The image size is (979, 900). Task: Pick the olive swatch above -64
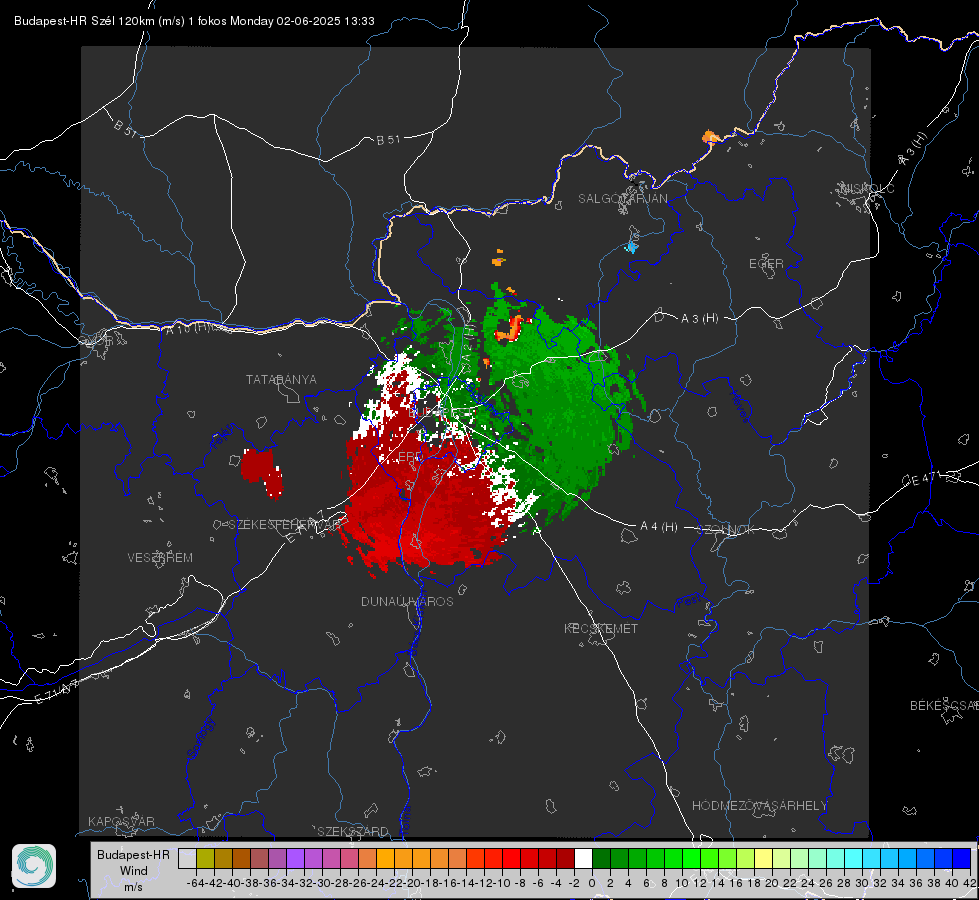coord(205,858)
